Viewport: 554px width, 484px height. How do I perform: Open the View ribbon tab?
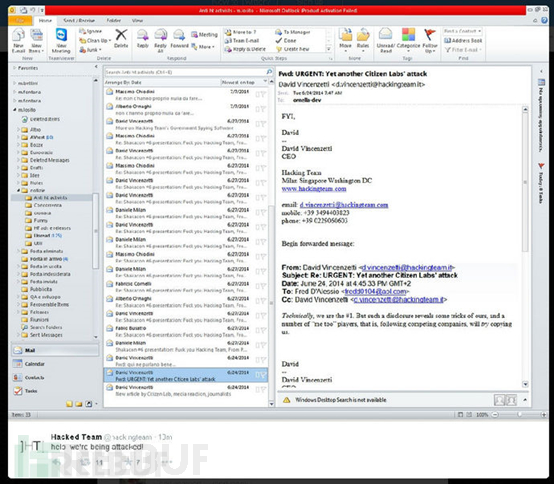[137, 21]
